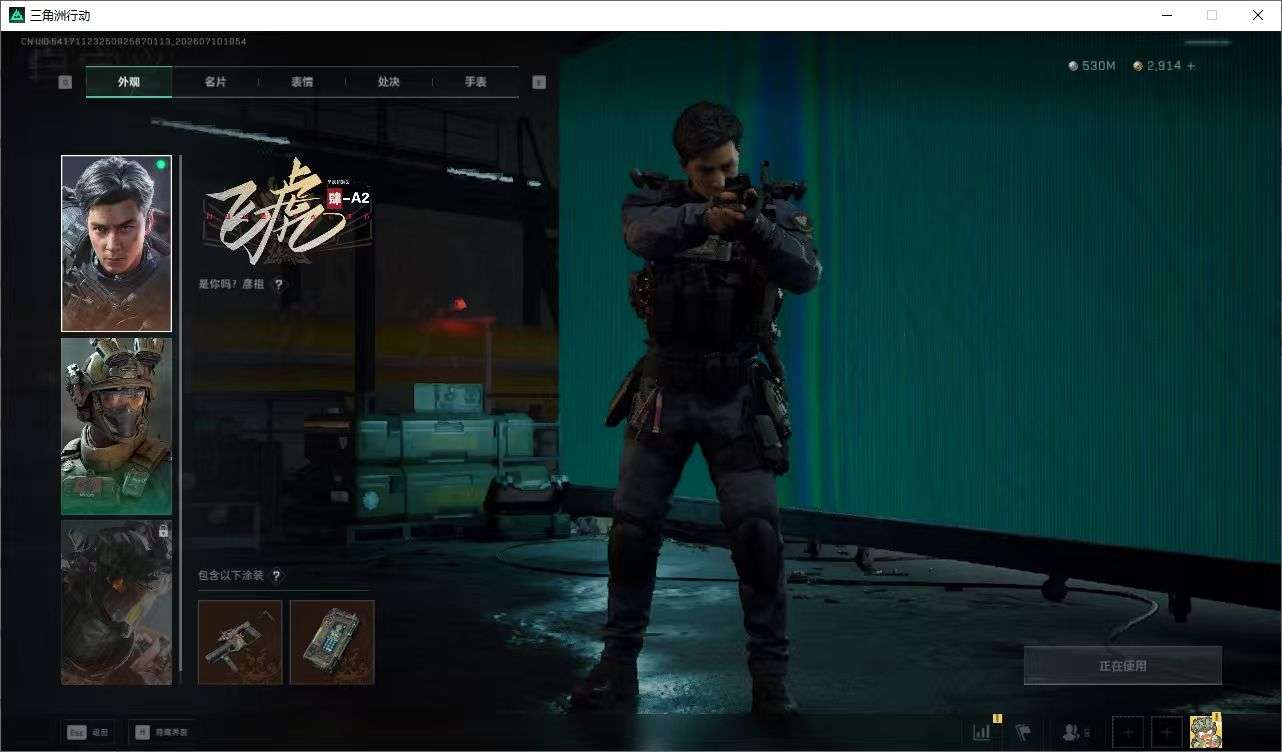Click the player avatar in bottom corner
Screen dimensions: 1282x752
1205,732
